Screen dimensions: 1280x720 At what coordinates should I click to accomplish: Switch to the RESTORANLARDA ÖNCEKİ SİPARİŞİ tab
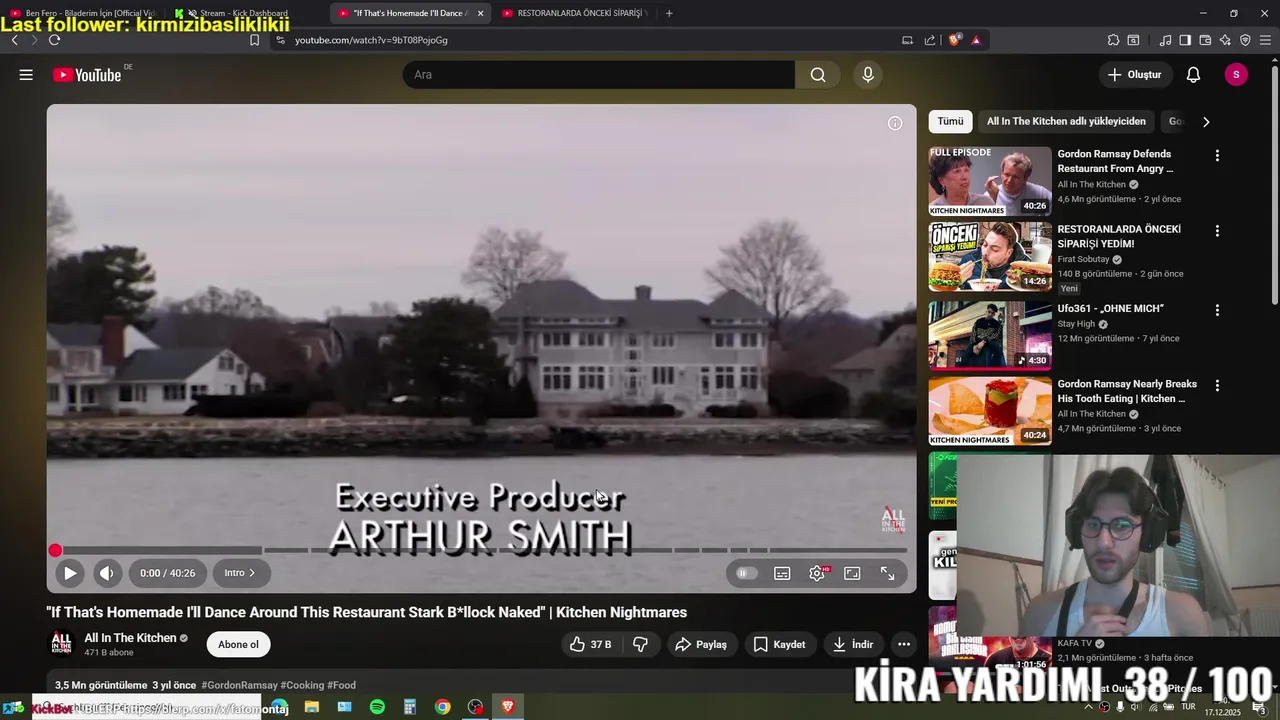coord(575,13)
